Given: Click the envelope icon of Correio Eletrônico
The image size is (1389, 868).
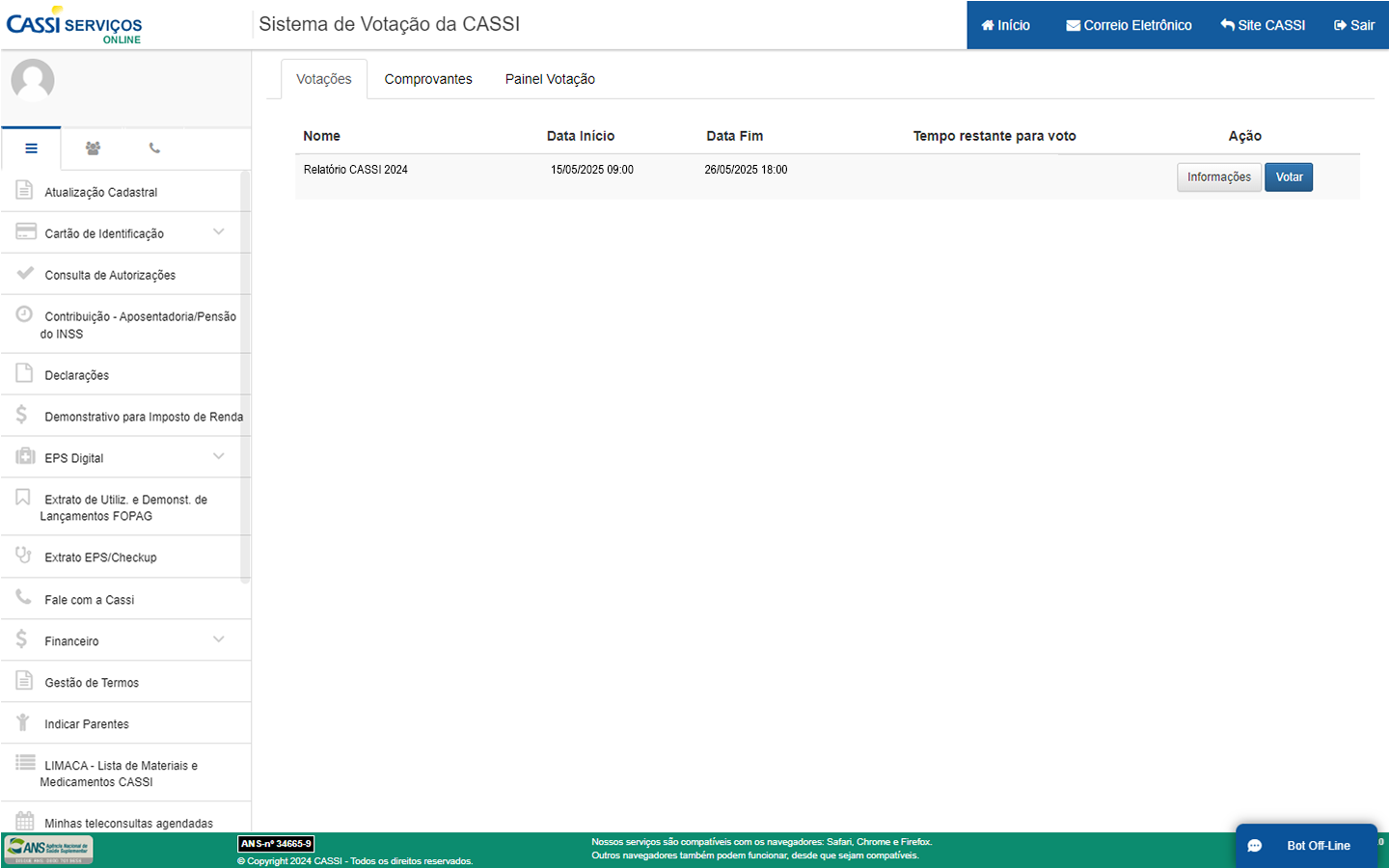Looking at the screenshot, I should pos(1073,25).
